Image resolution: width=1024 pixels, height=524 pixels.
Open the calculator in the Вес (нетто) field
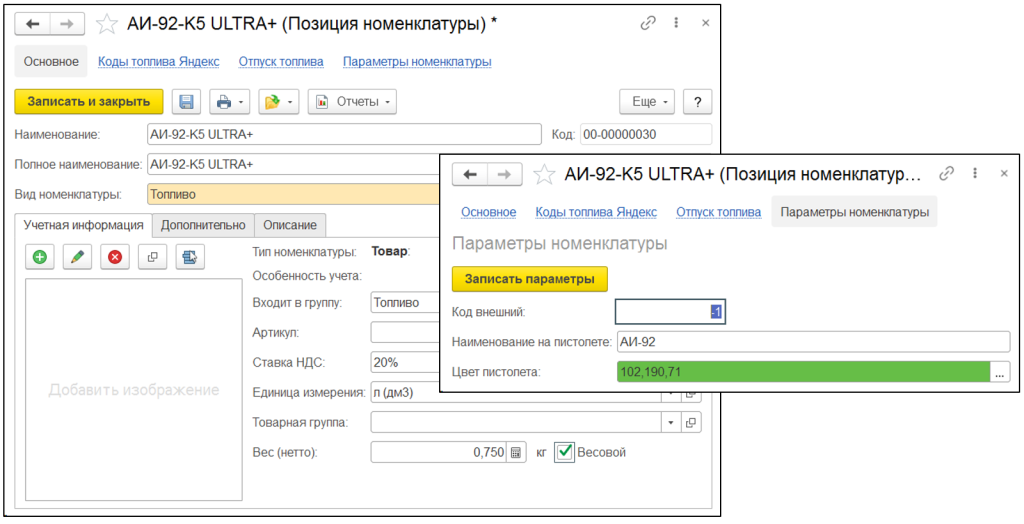516,452
